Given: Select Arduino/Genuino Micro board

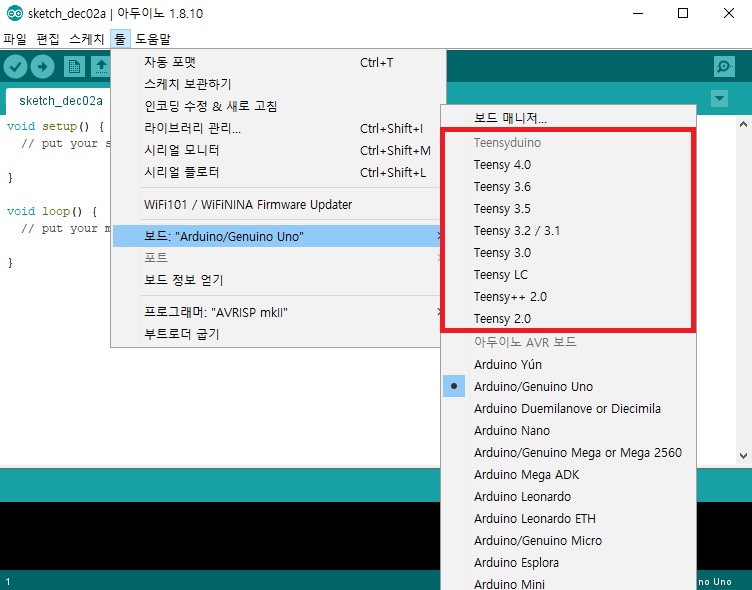Looking at the screenshot, I should click(568, 541).
